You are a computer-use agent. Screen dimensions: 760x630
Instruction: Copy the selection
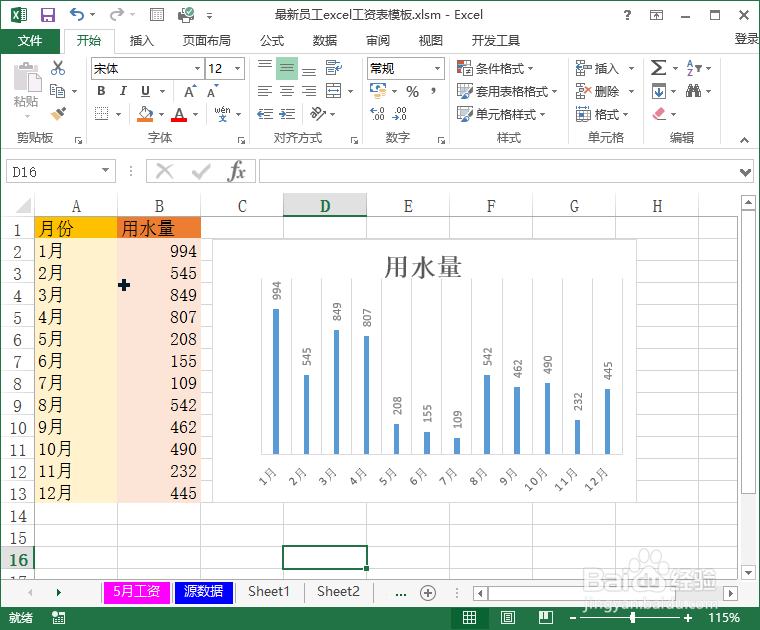[58, 91]
